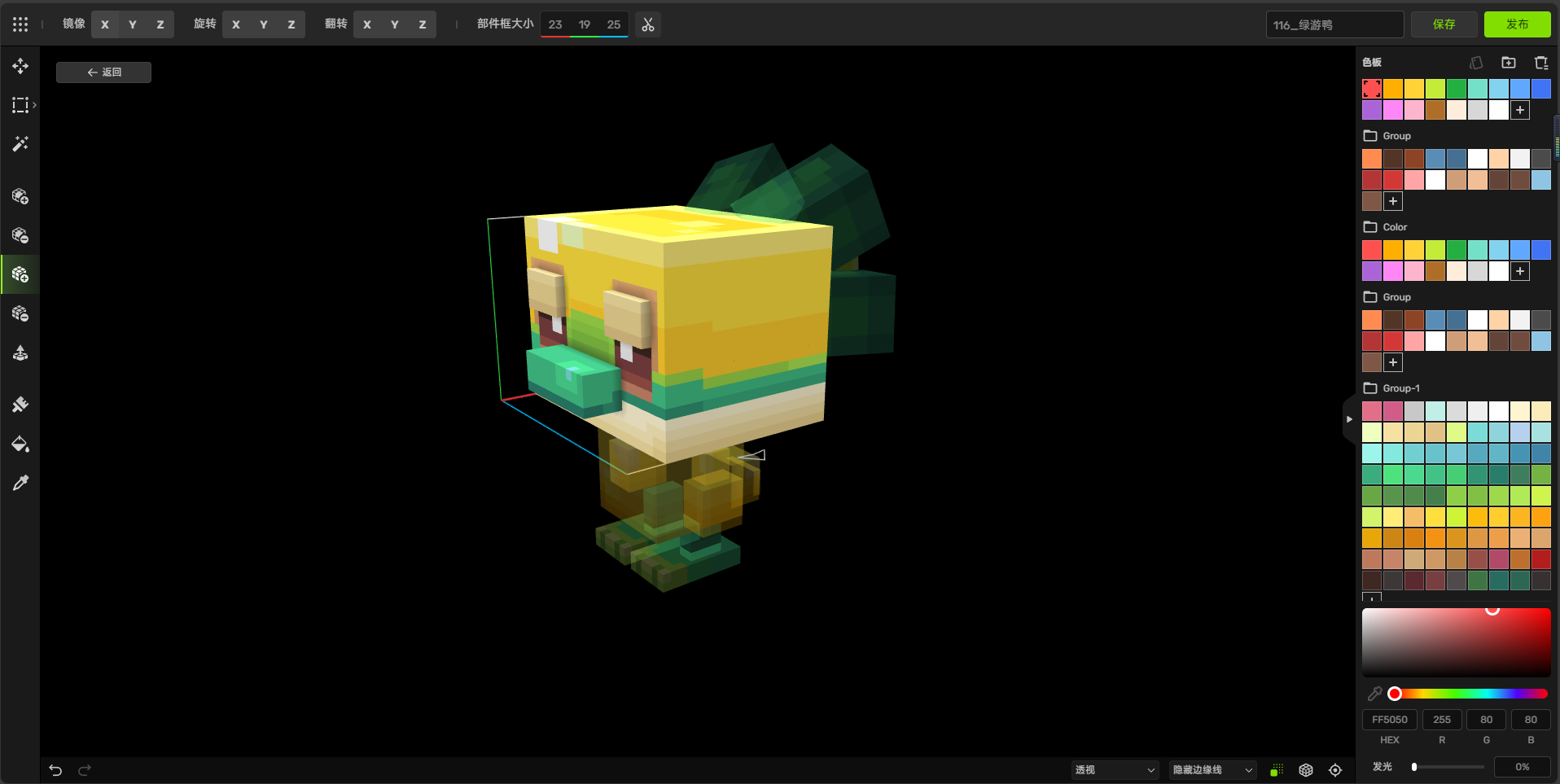Image resolution: width=1560 pixels, height=784 pixels.
Task: Open the 隐藏边缘线 edge line dropdown
Action: pyautogui.click(x=1212, y=770)
